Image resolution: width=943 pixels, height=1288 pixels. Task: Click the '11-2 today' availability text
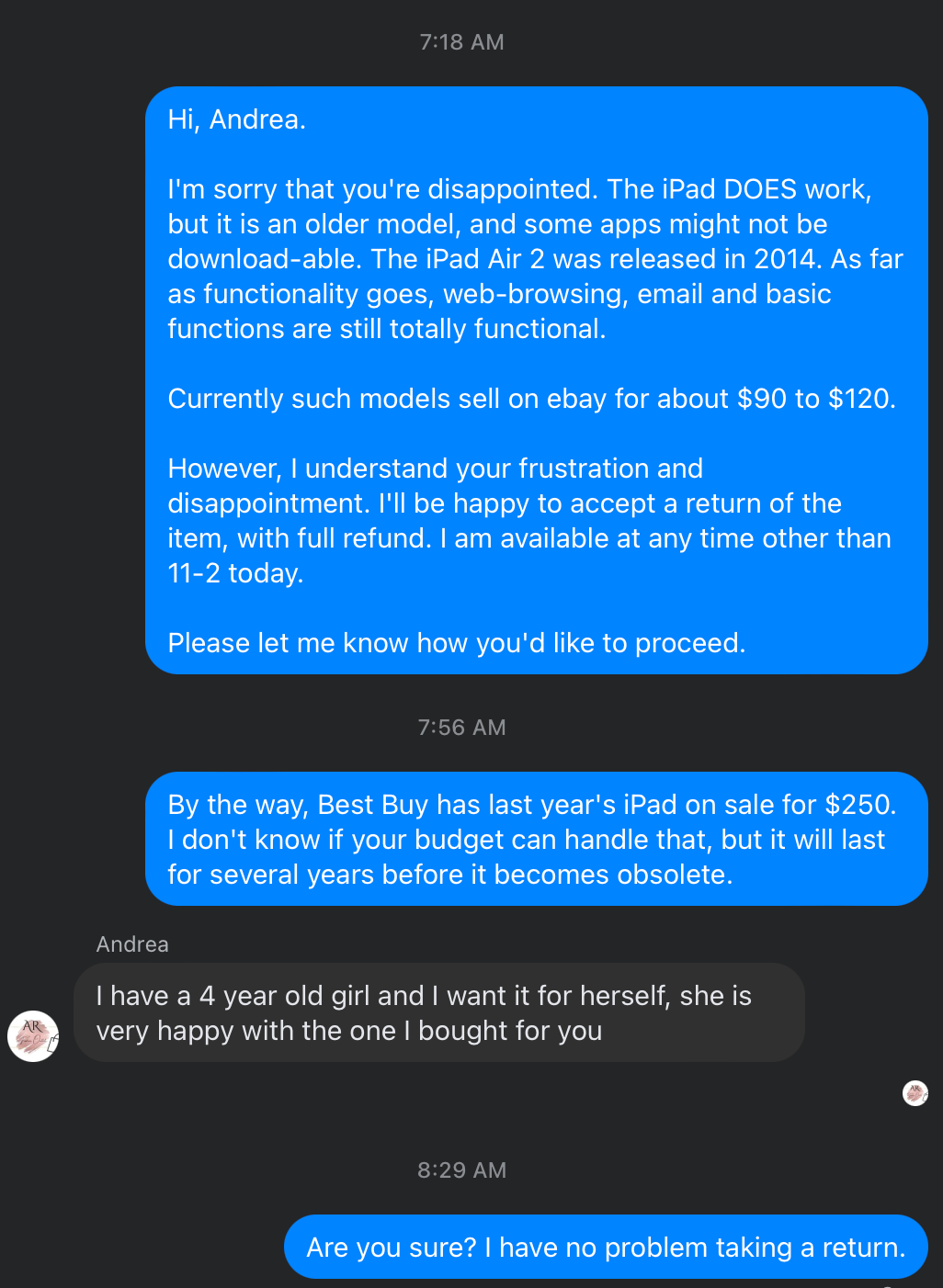click(x=233, y=573)
